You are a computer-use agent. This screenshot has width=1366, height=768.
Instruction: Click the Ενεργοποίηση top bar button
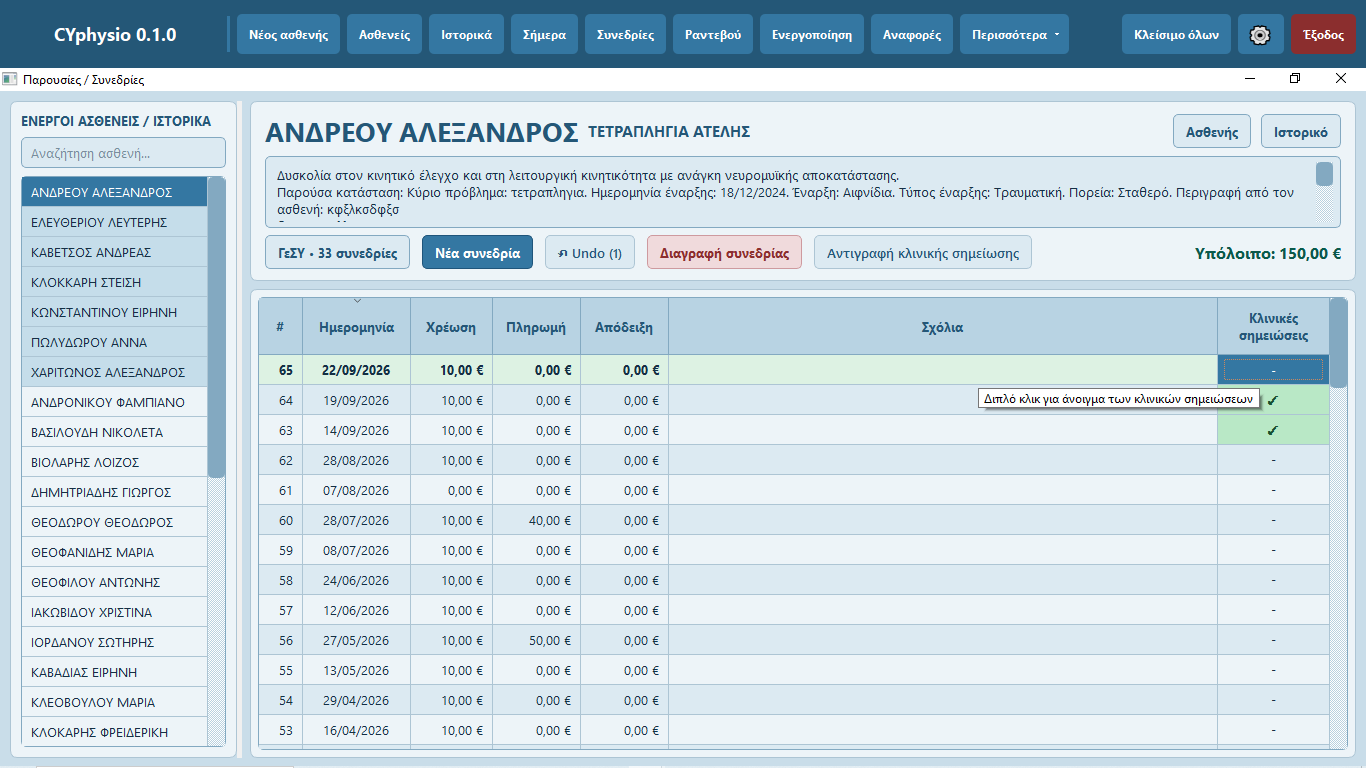[x=812, y=34]
